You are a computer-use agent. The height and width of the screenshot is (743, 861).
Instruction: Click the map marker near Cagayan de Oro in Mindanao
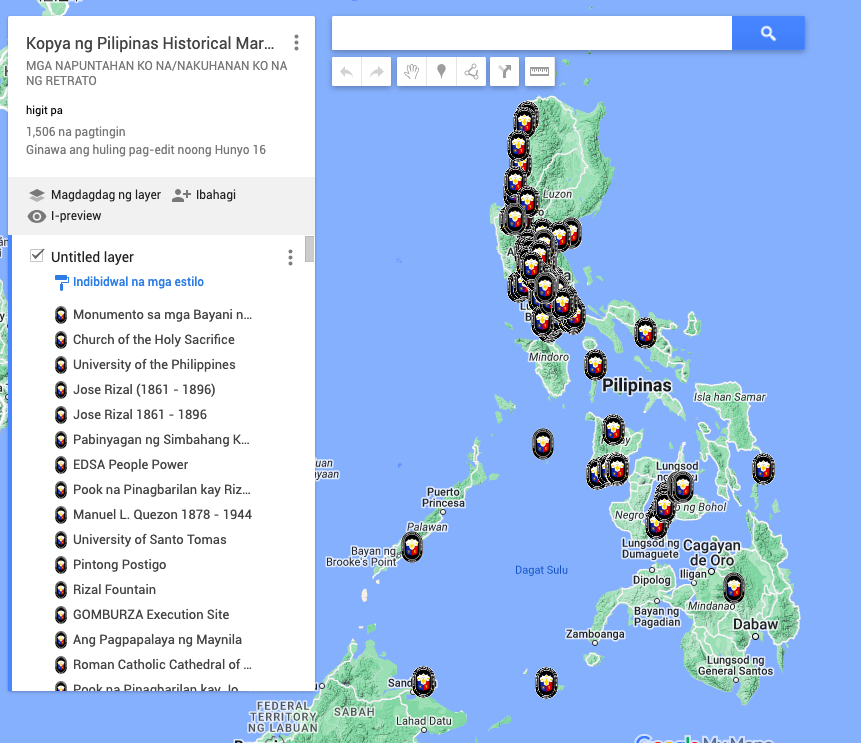click(734, 588)
